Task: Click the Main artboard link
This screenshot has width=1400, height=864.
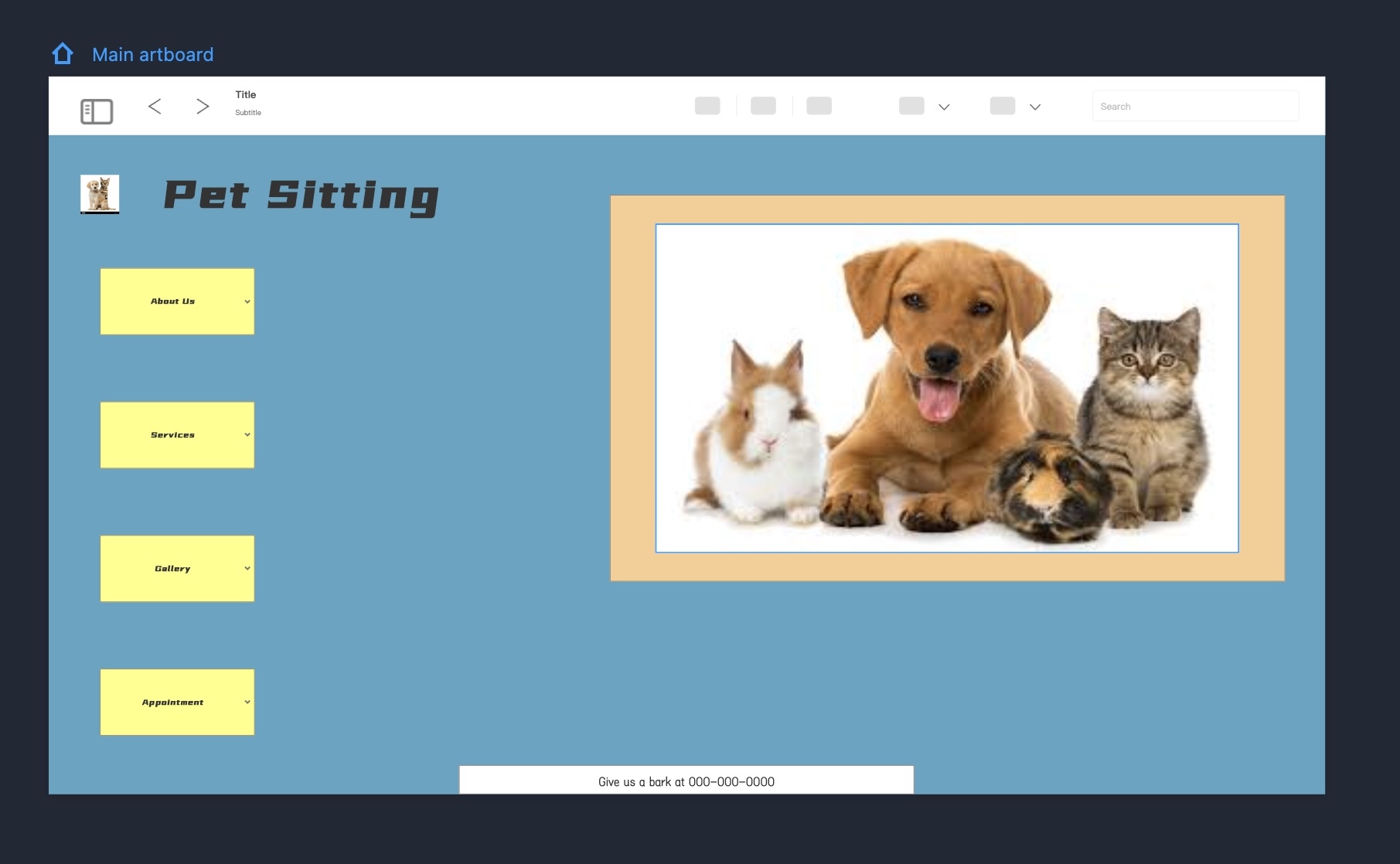Action: click(152, 54)
